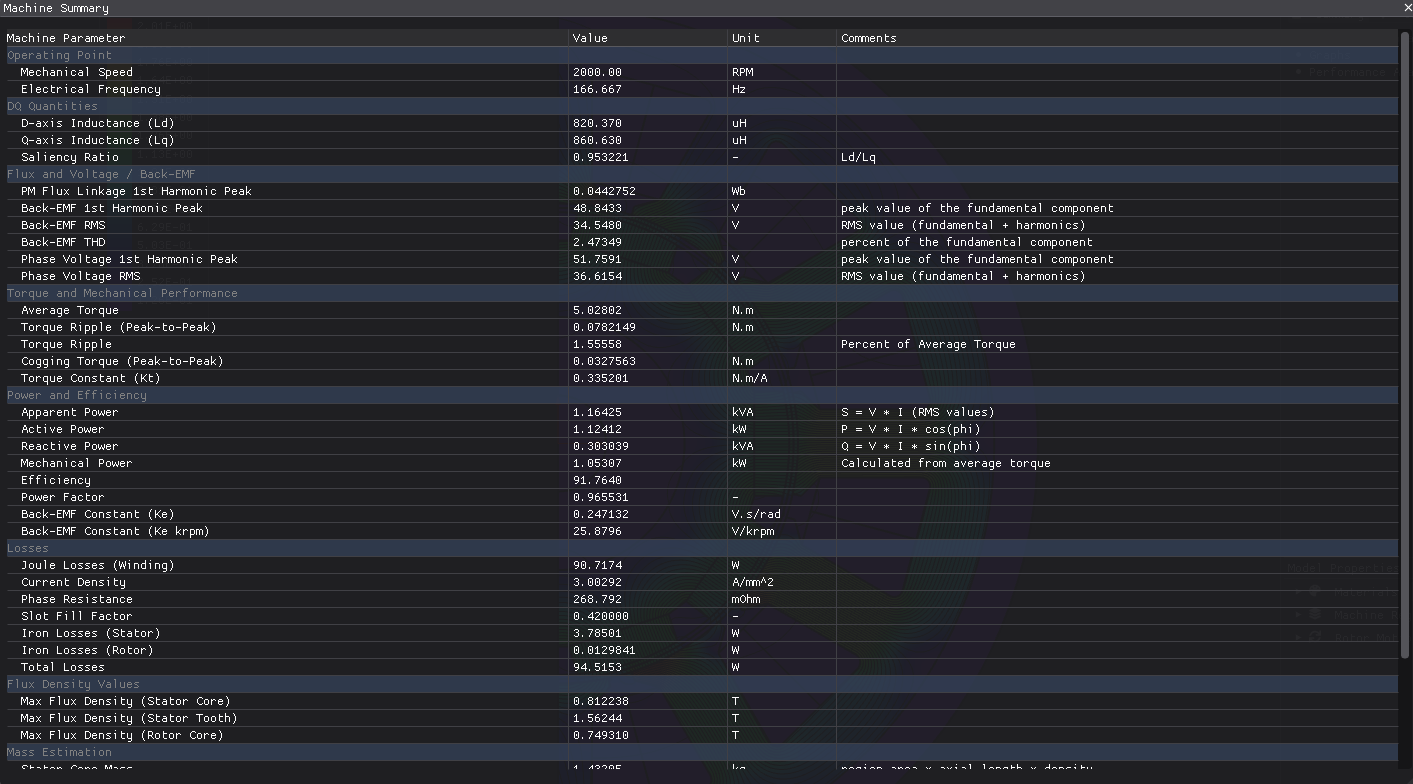Screen dimensions: 1413x784
Task: Click the Efficiency row label
Action: coord(55,480)
